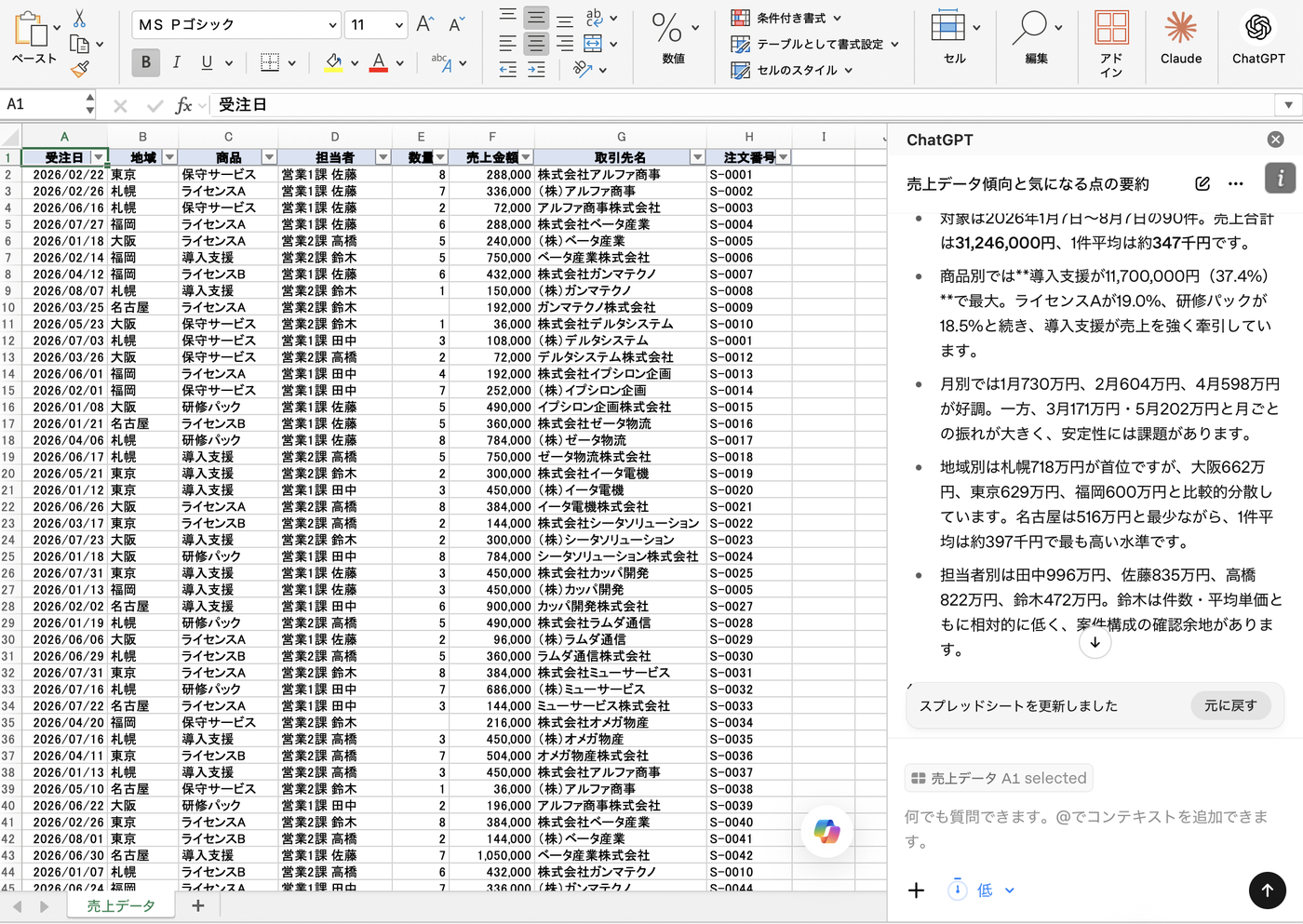Click the Merge and Center icon

click(593, 43)
